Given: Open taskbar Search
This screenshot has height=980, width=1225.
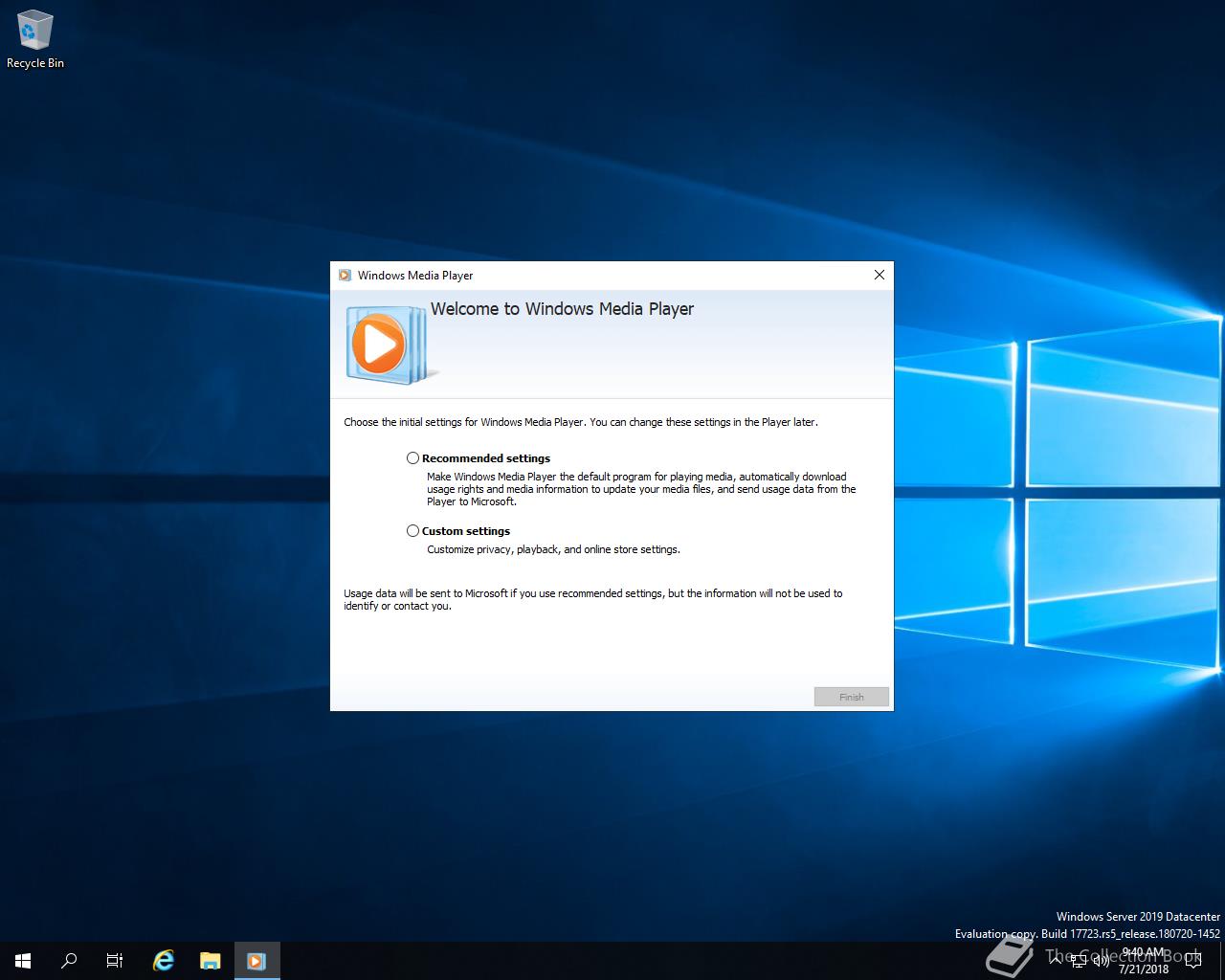Looking at the screenshot, I should [x=69, y=961].
